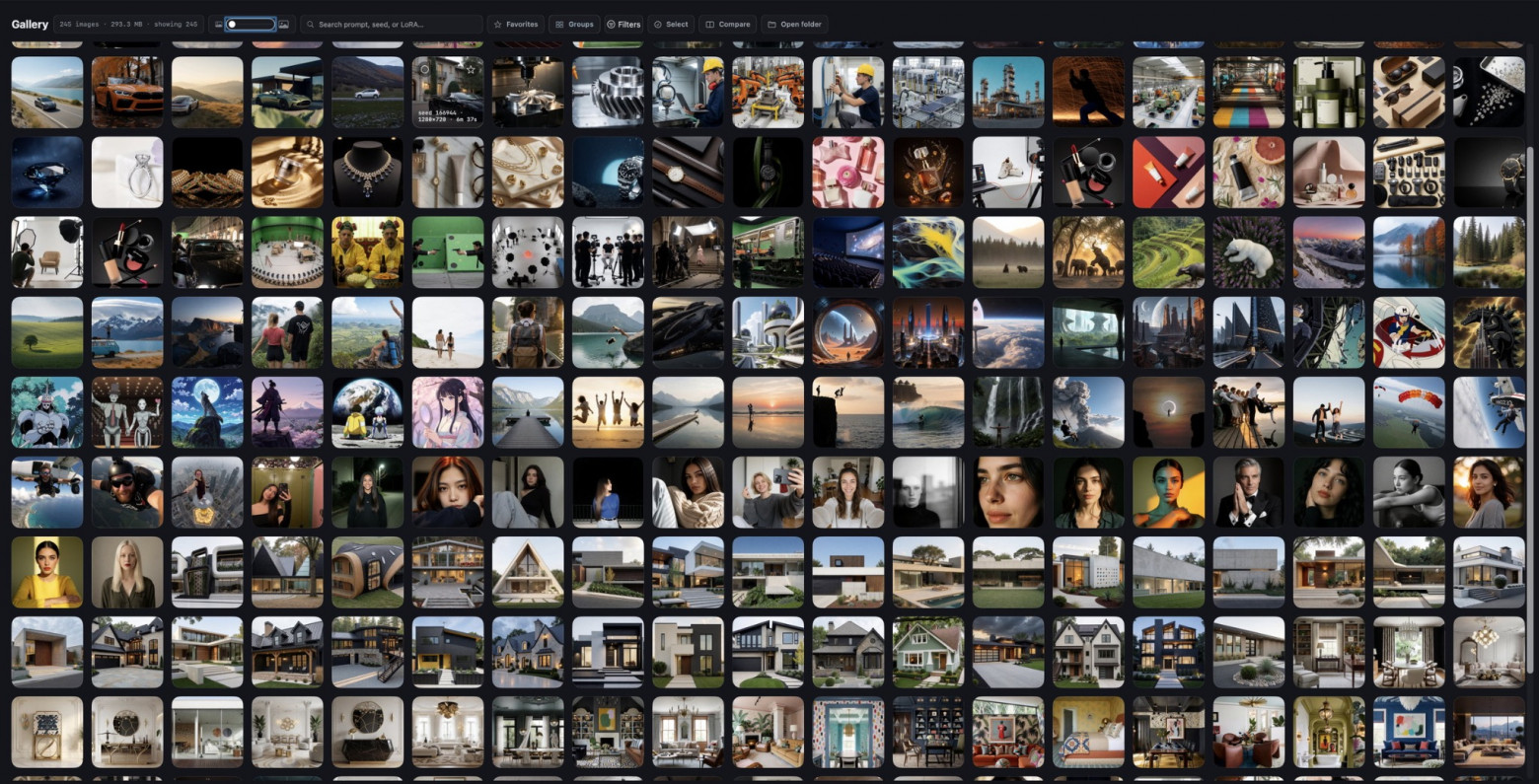
Task: Click the magnifier icon in the search box
Action: [x=311, y=24]
